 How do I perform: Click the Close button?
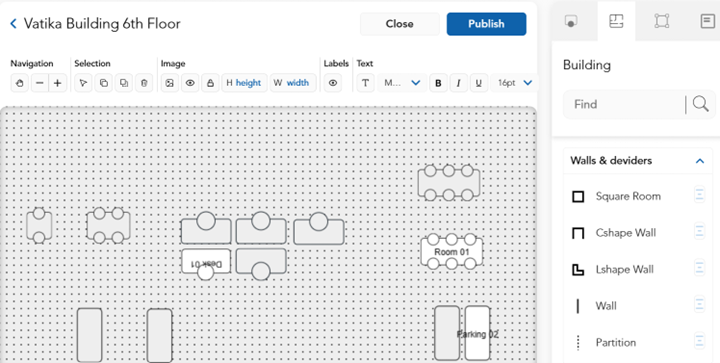399,24
